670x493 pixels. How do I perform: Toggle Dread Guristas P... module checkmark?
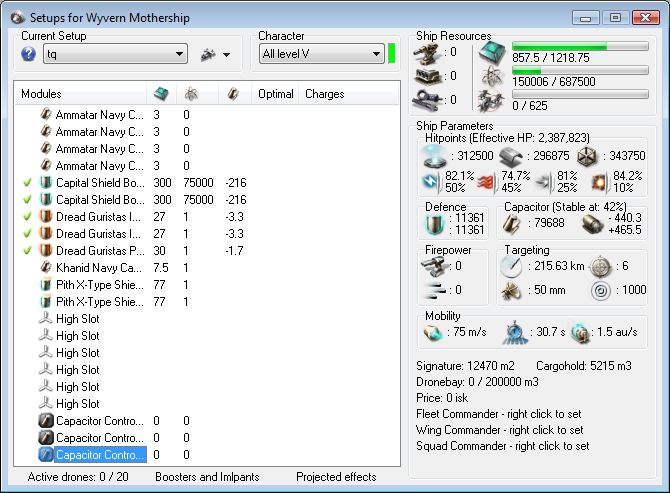tap(27, 251)
